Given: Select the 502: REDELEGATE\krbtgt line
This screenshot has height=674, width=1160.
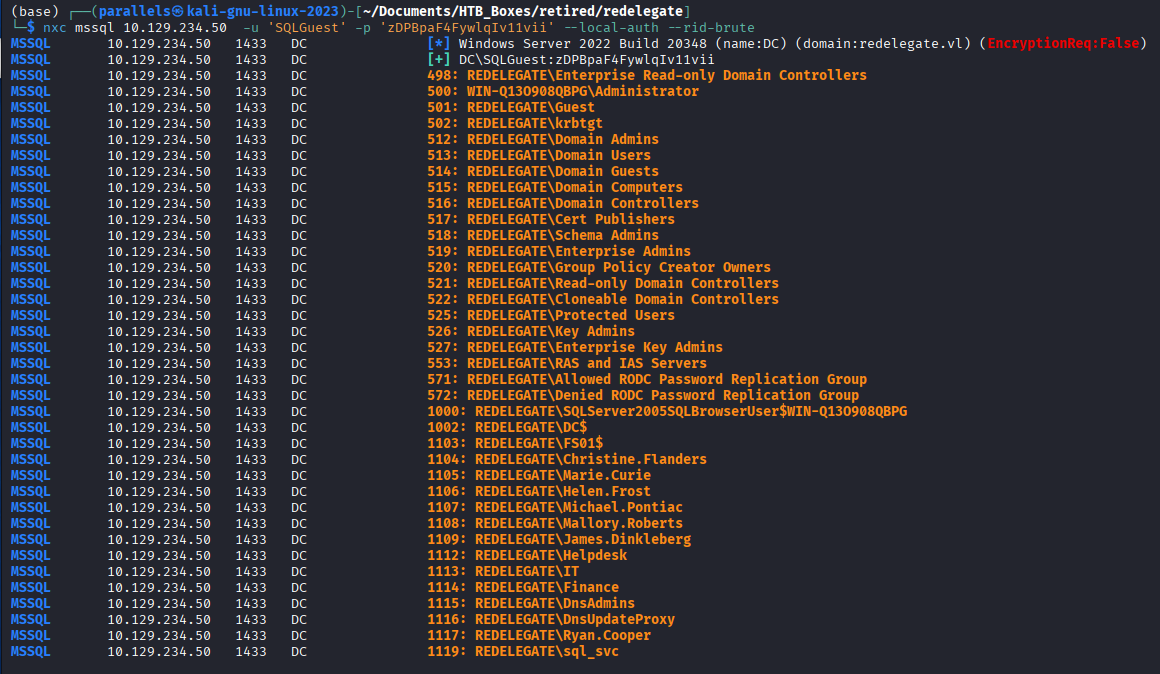Looking at the screenshot, I should [x=515, y=123].
